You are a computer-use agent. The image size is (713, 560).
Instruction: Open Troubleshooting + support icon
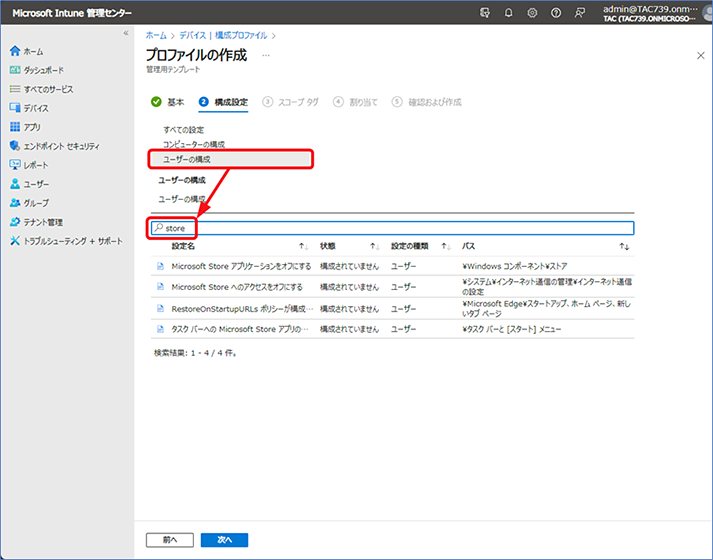[15, 241]
